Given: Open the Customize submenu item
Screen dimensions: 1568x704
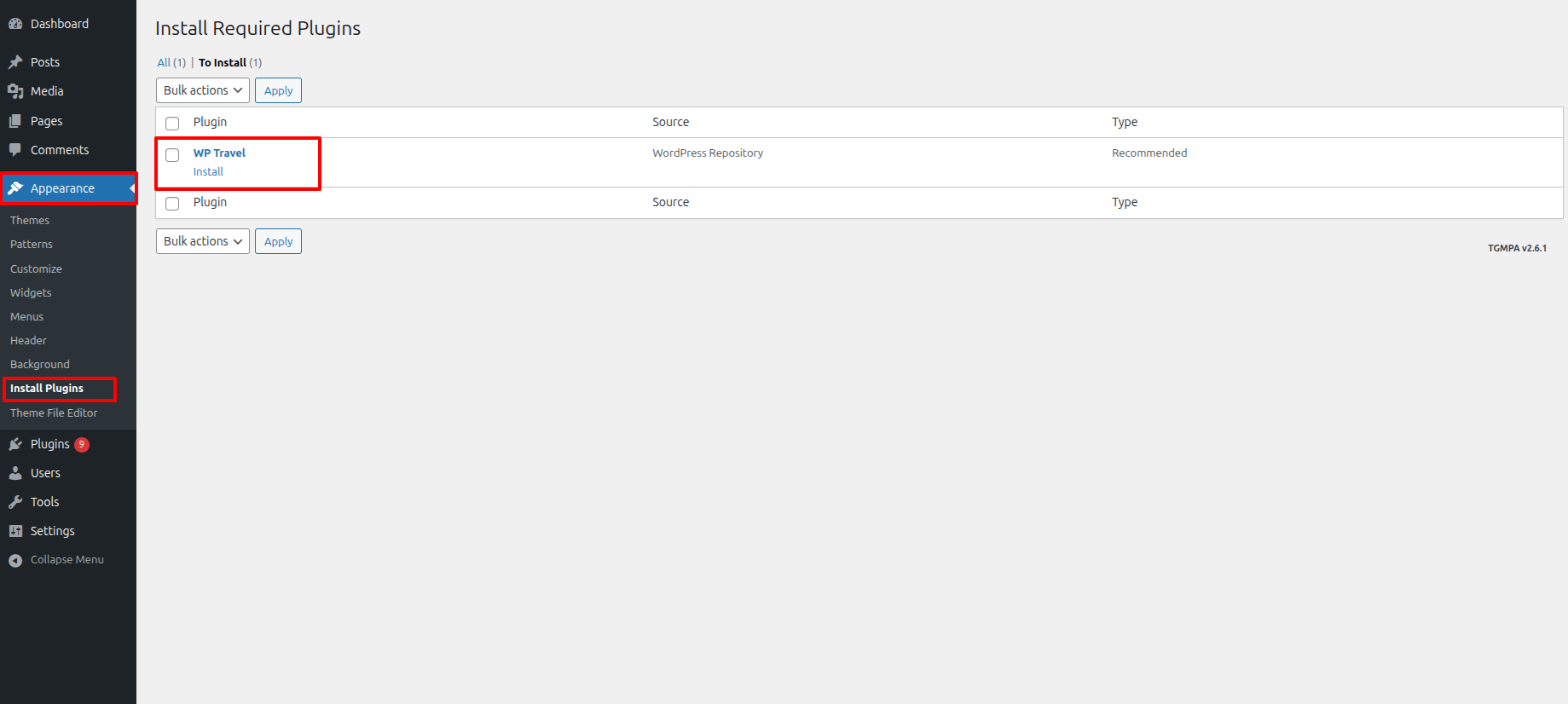Looking at the screenshot, I should pos(36,268).
